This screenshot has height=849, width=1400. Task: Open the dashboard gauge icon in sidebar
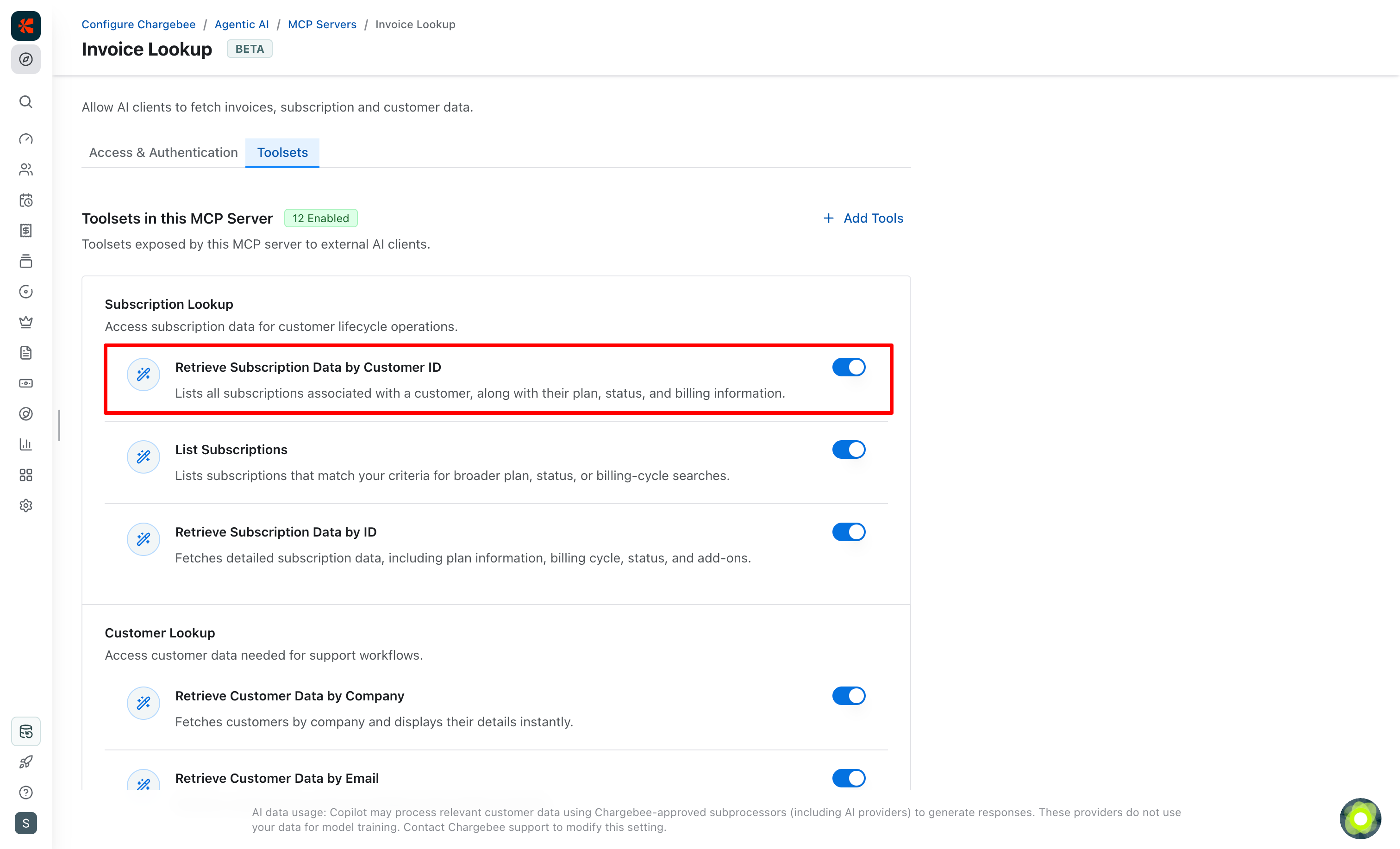pos(25,139)
